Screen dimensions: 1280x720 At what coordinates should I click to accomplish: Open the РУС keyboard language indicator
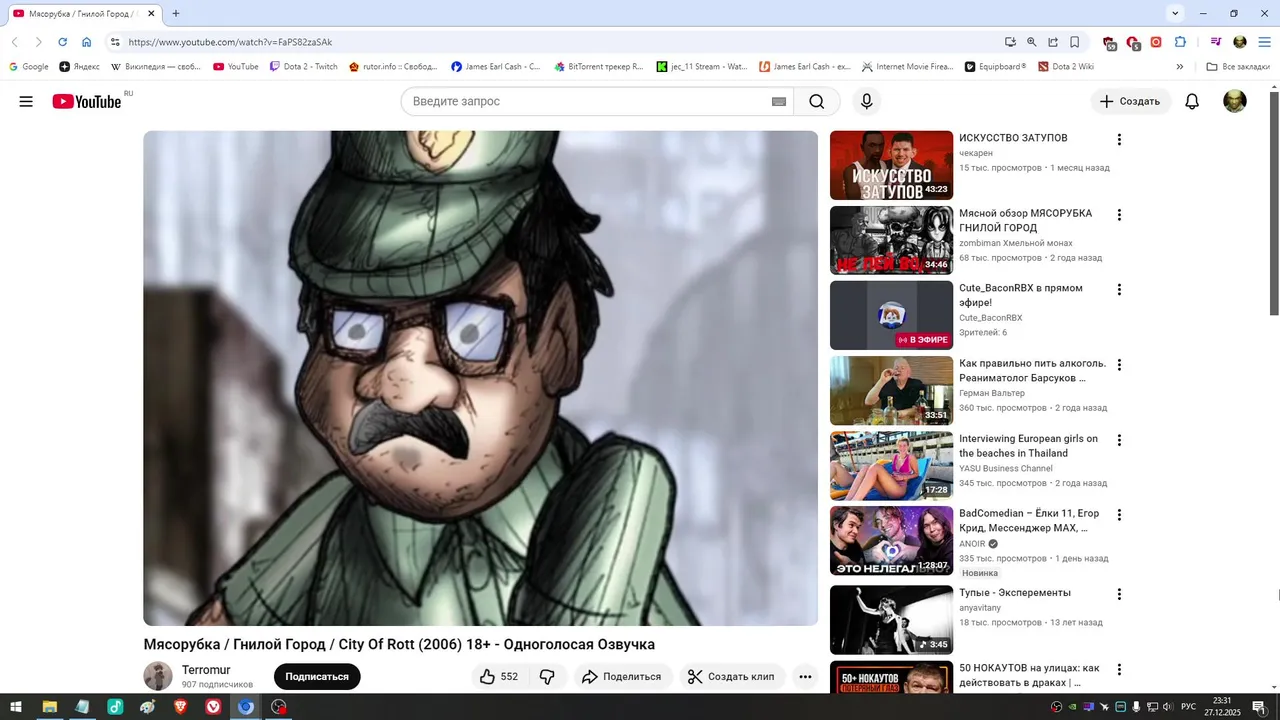click(1188, 707)
